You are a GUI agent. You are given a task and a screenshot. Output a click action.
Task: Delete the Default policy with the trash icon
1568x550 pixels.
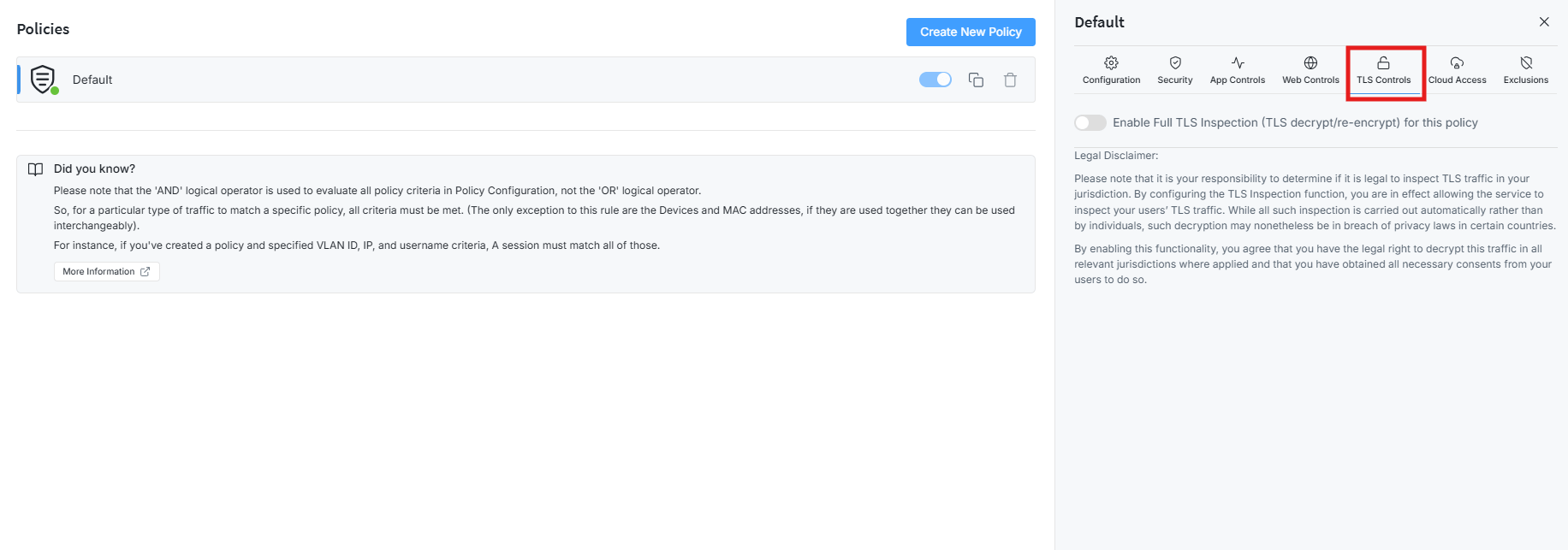(x=1010, y=80)
